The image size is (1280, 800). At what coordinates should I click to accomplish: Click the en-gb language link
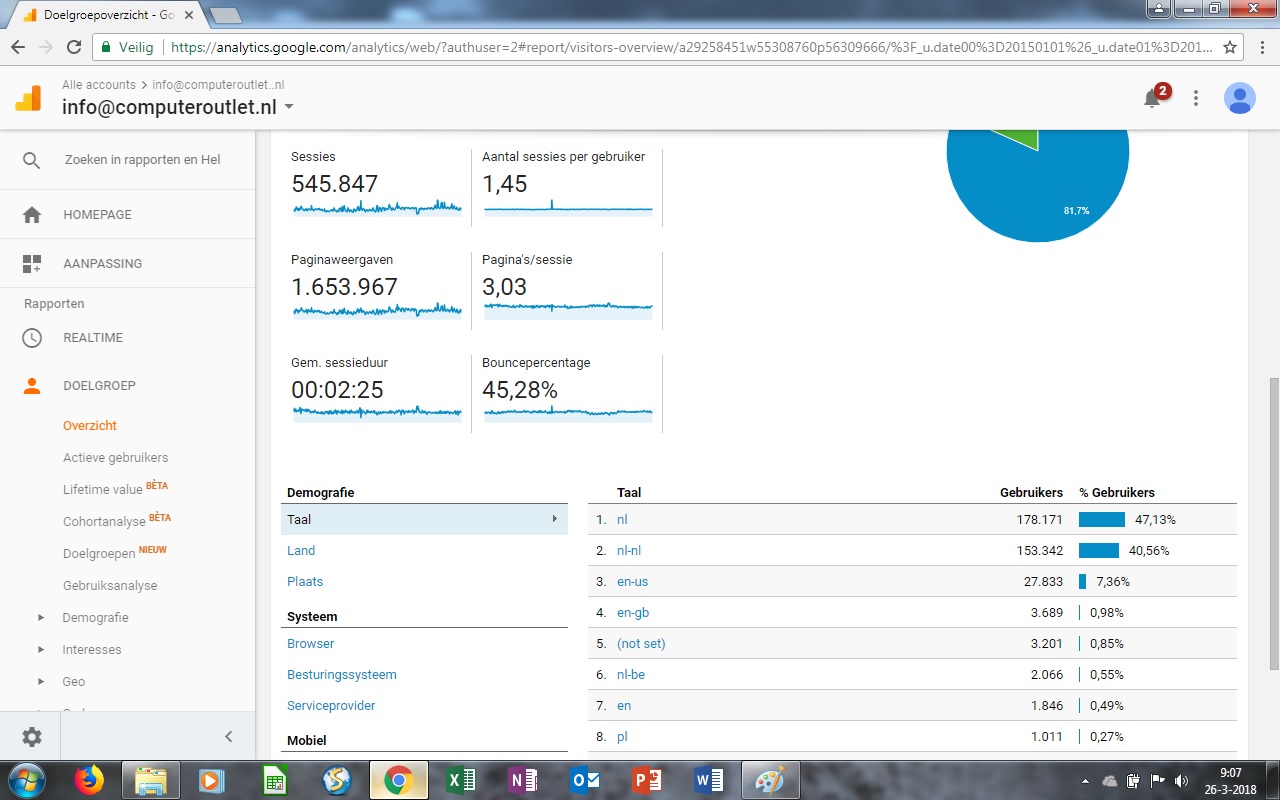[633, 613]
